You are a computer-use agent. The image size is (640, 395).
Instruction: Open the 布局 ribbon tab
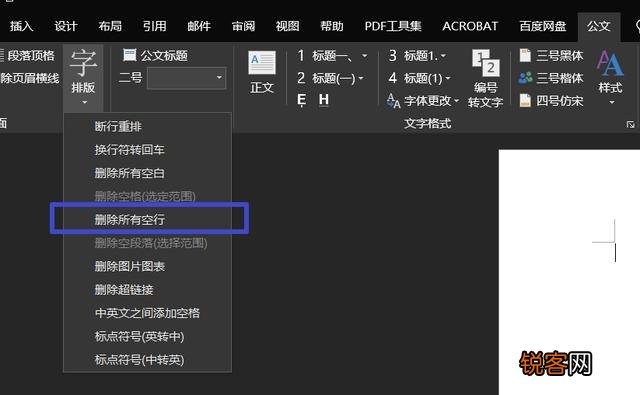(x=110, y=26)
